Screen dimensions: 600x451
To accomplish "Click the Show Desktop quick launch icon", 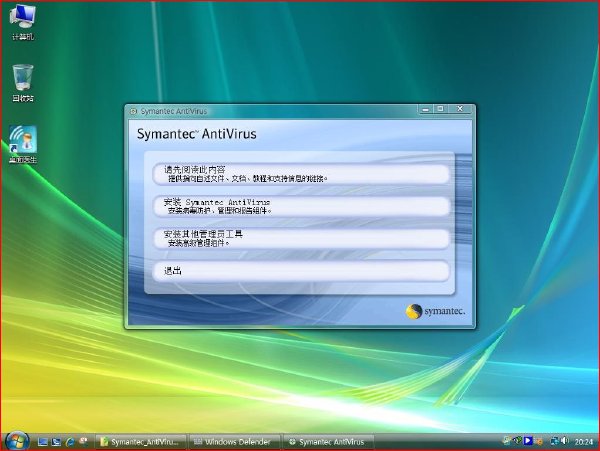I will 42,442.
